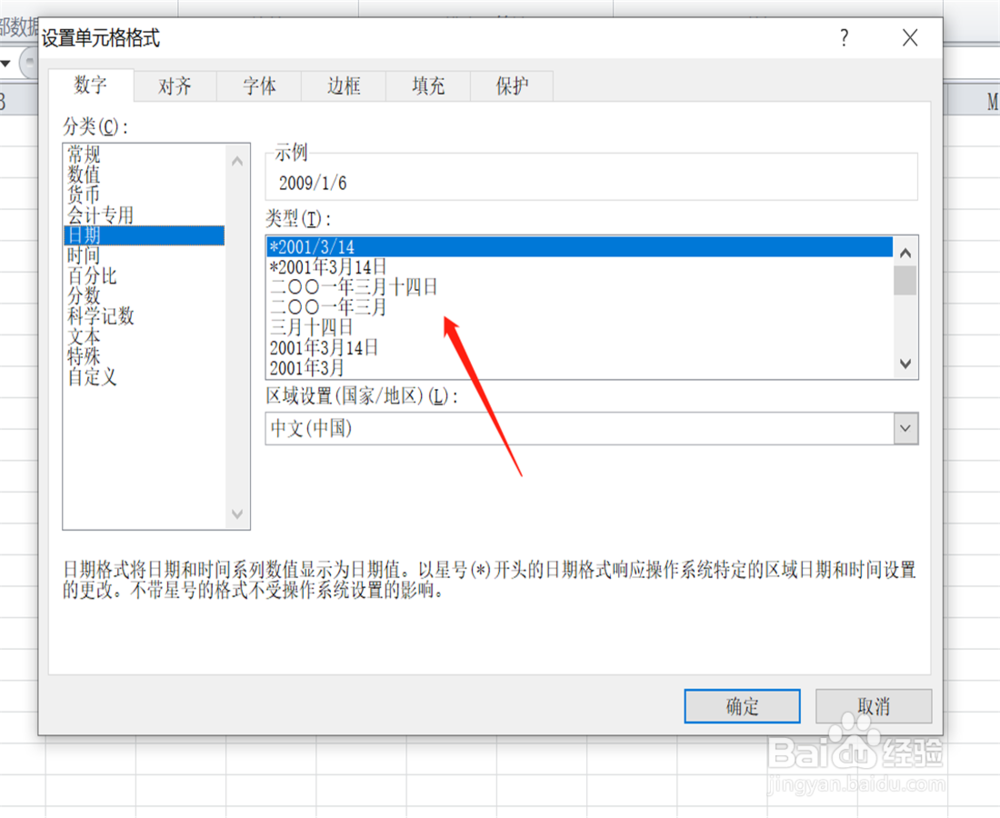Select 常规 category
Image resolution: width=1000 pixels, height=818 pixels.
click(x=144, y=154)
